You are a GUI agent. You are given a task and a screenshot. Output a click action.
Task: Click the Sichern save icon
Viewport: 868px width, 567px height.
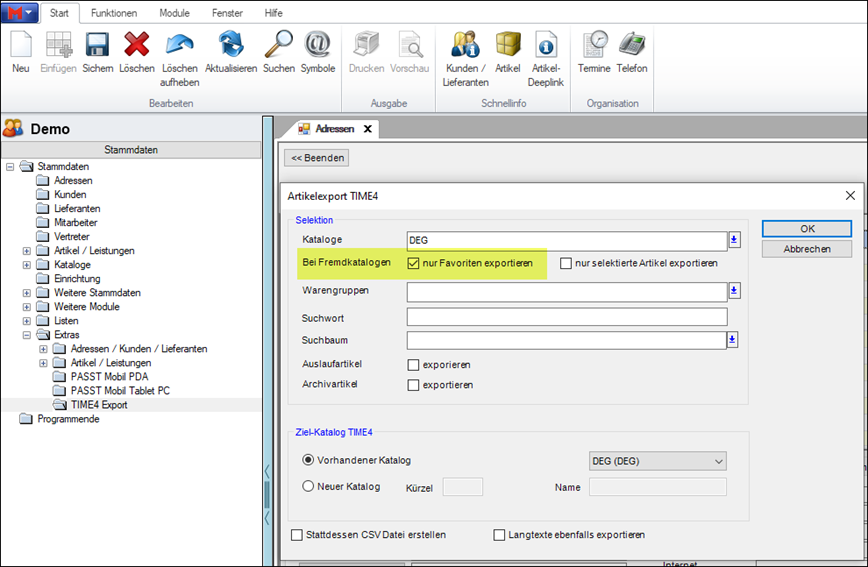pyautogui.click(x=97, y=46)
